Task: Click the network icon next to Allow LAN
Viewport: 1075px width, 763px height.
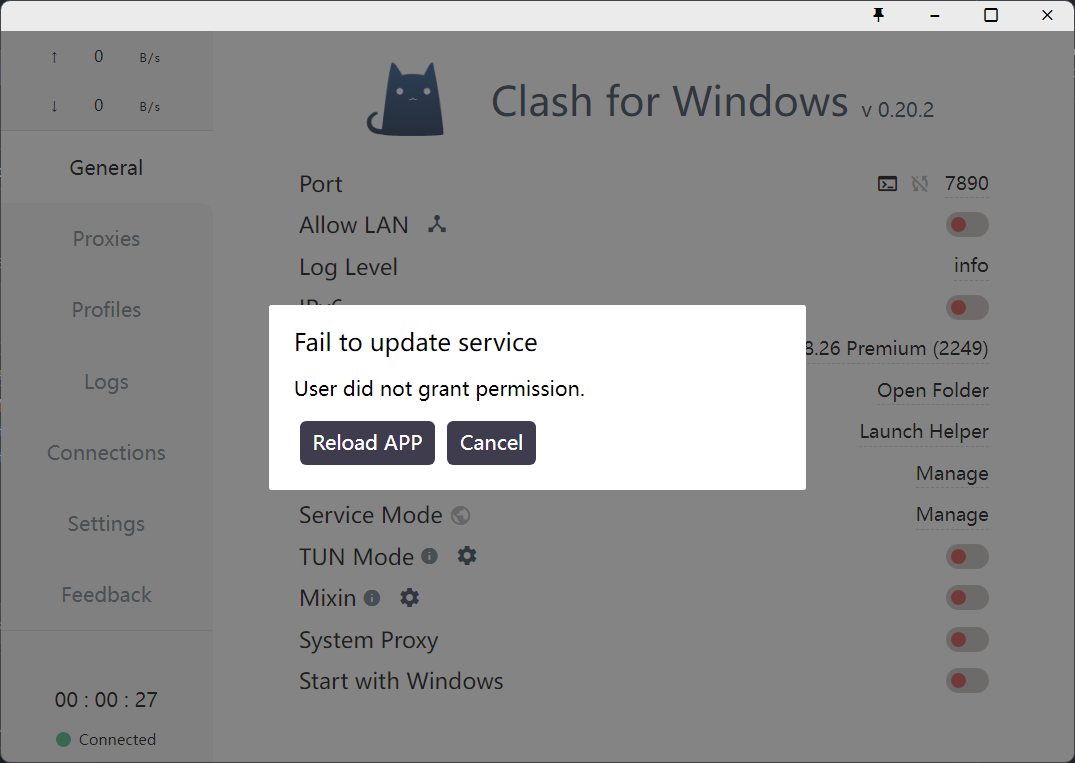Action: click(437, 224)
